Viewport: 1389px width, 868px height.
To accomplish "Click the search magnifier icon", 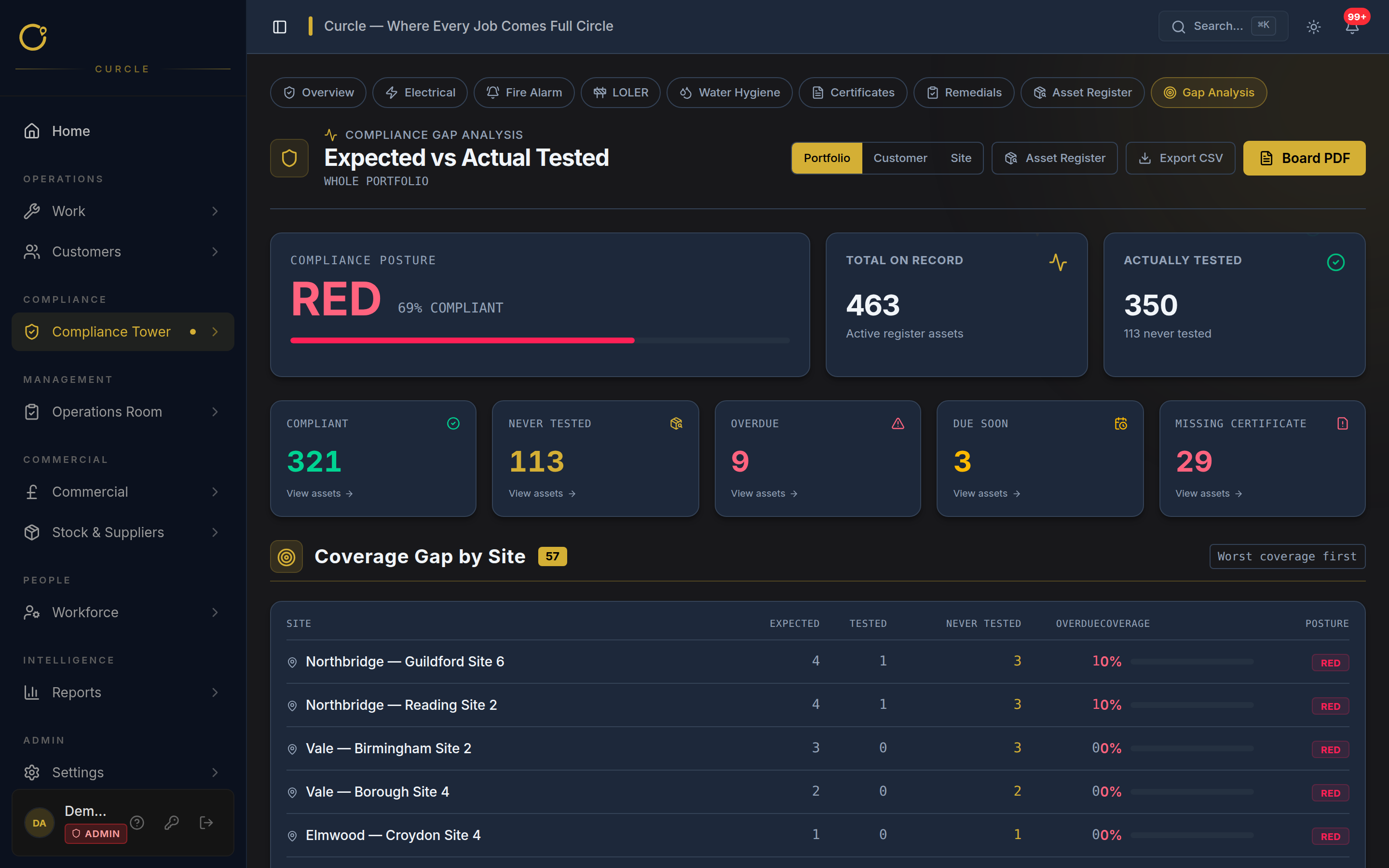I will coord(1178,27).
